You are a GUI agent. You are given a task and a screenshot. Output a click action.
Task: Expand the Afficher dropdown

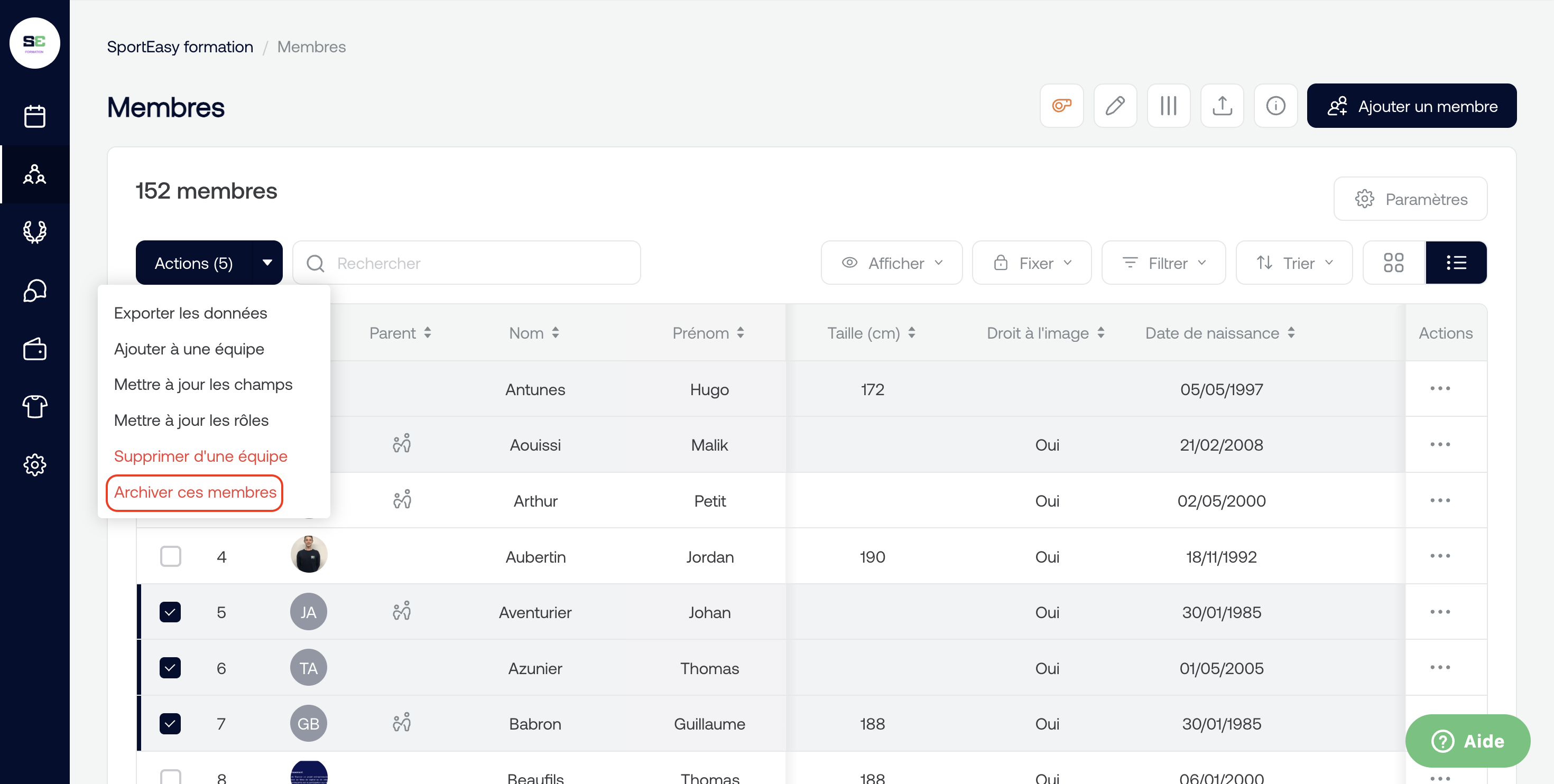point(891,263)
